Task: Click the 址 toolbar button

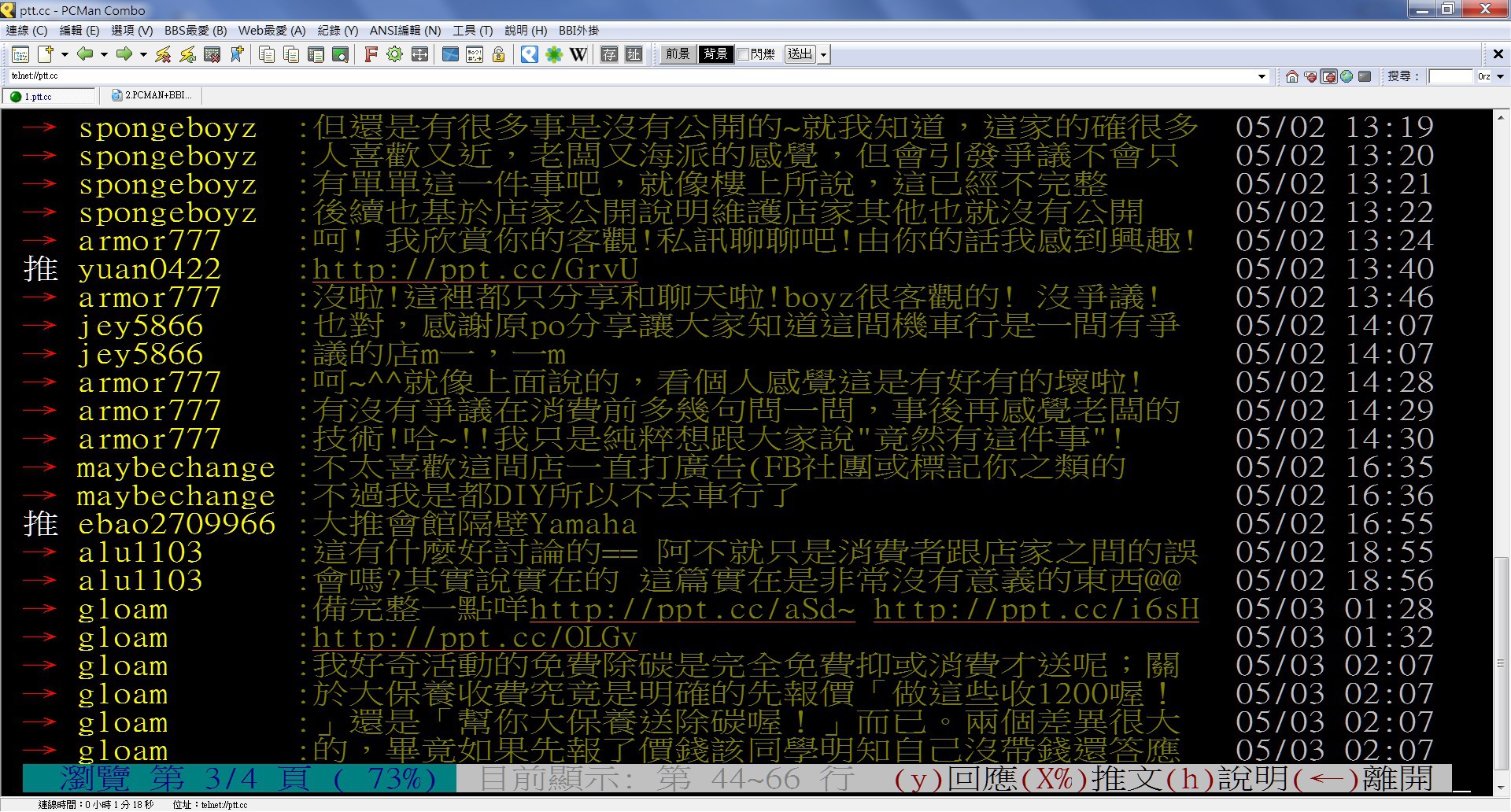Action: [634, 54]
